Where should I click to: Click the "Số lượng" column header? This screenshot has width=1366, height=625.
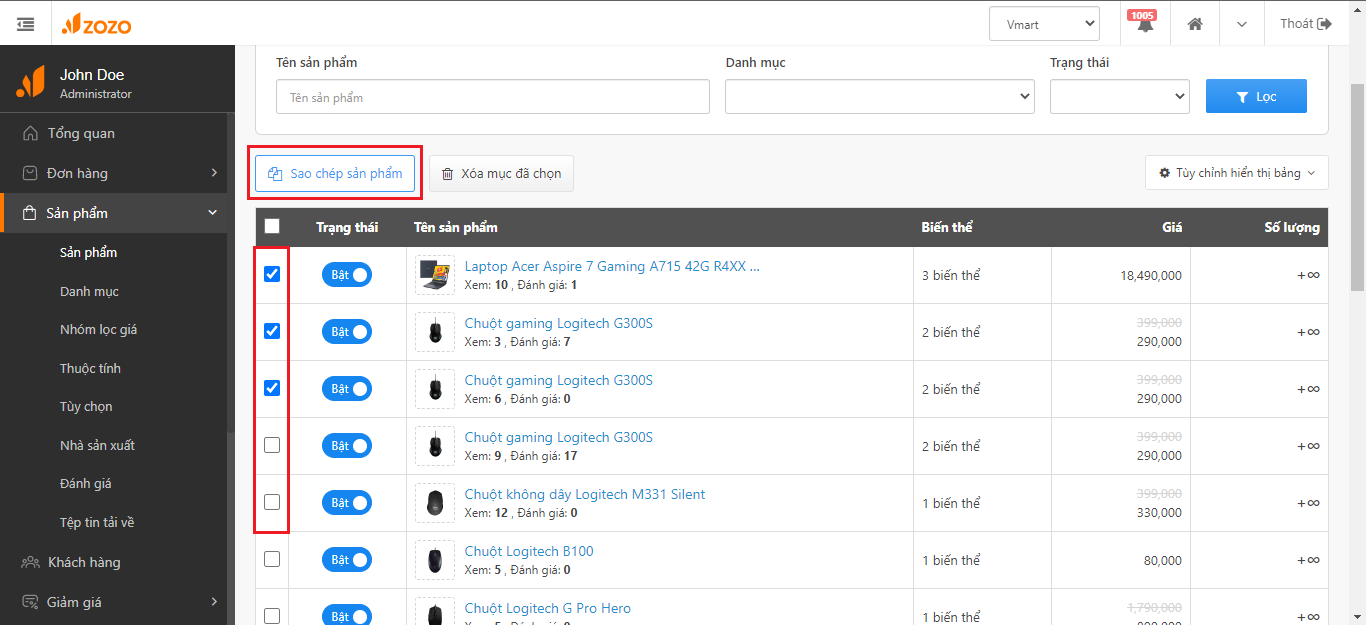1292,227
